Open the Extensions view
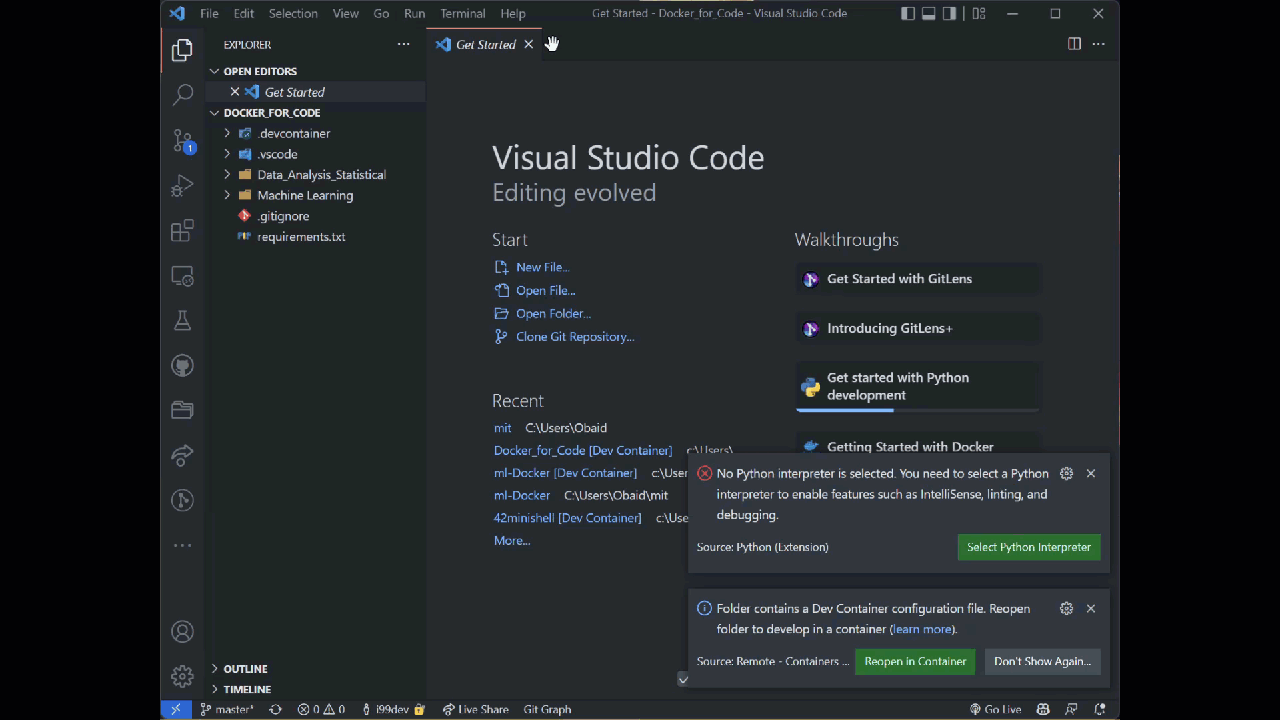The image size is (1280, 720). [182, 231]
